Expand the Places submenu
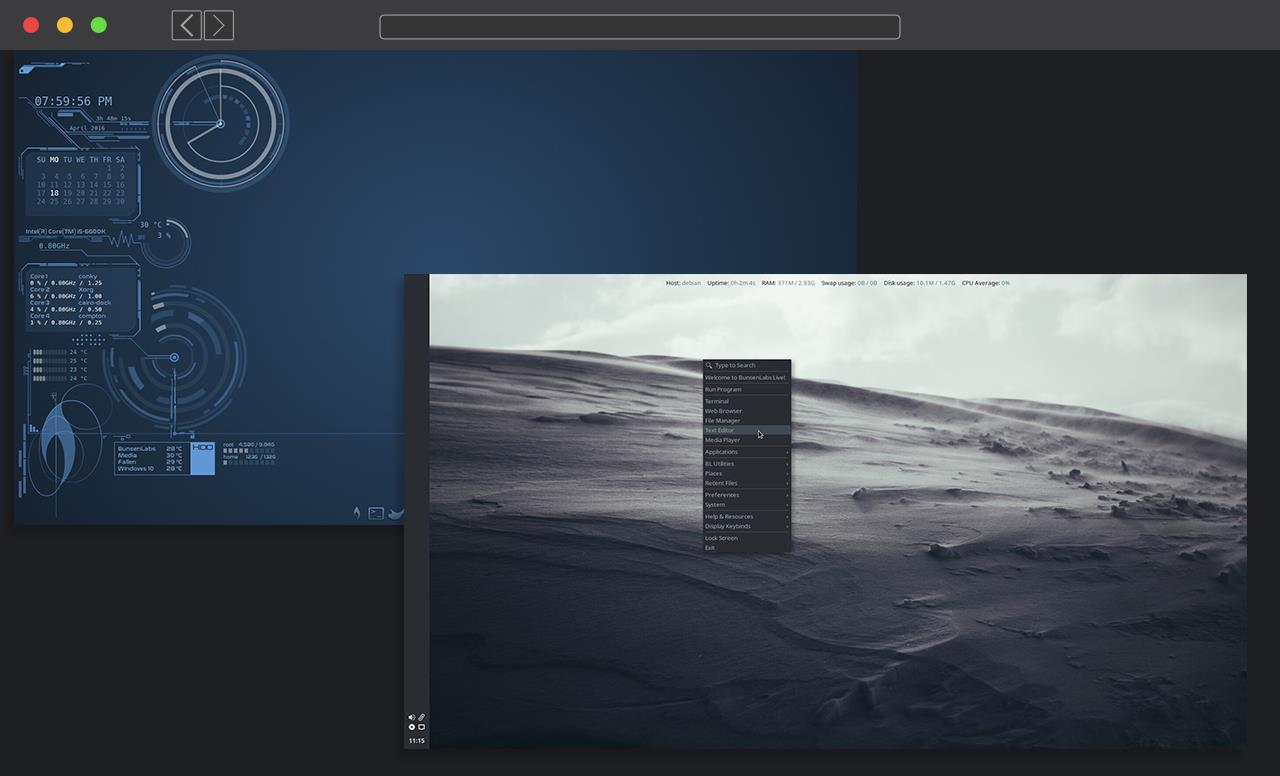Viewport: 1280px width, 776px height. [746, 474]
